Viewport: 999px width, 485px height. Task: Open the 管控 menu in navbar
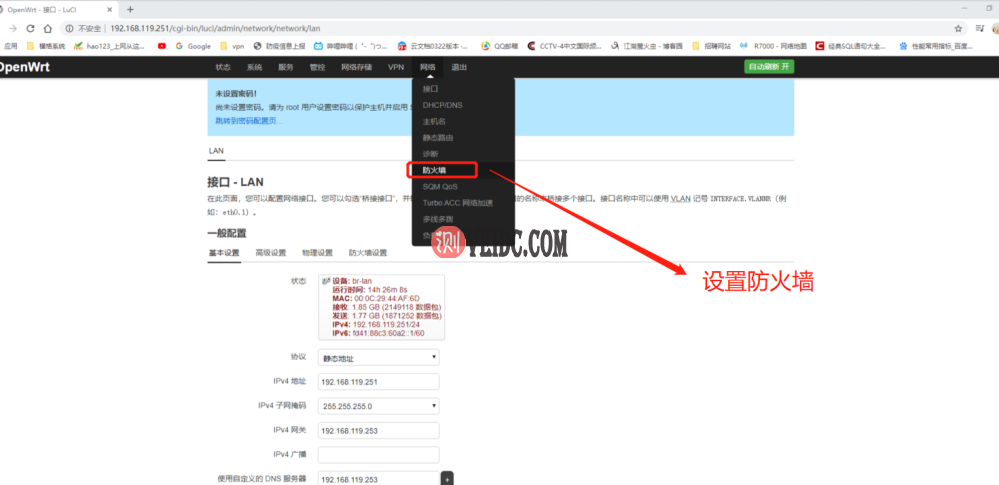317,67
